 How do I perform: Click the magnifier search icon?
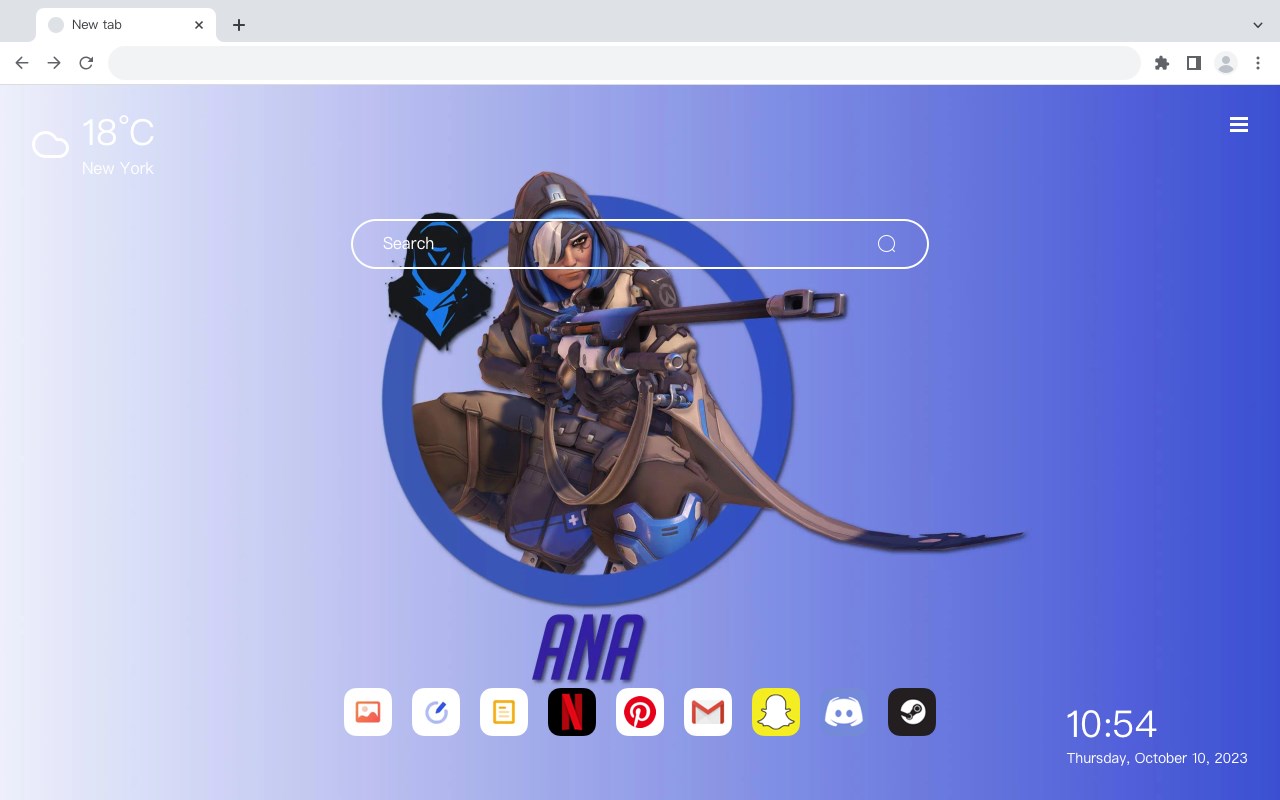[886, 244]
